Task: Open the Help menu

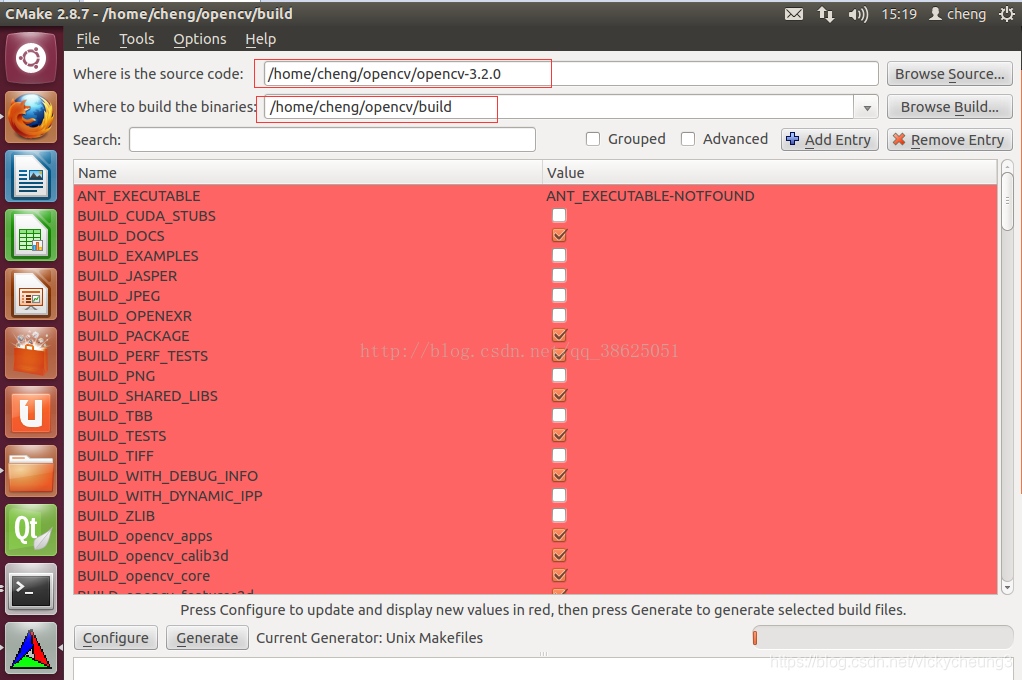Action: (x=261, y=39)
